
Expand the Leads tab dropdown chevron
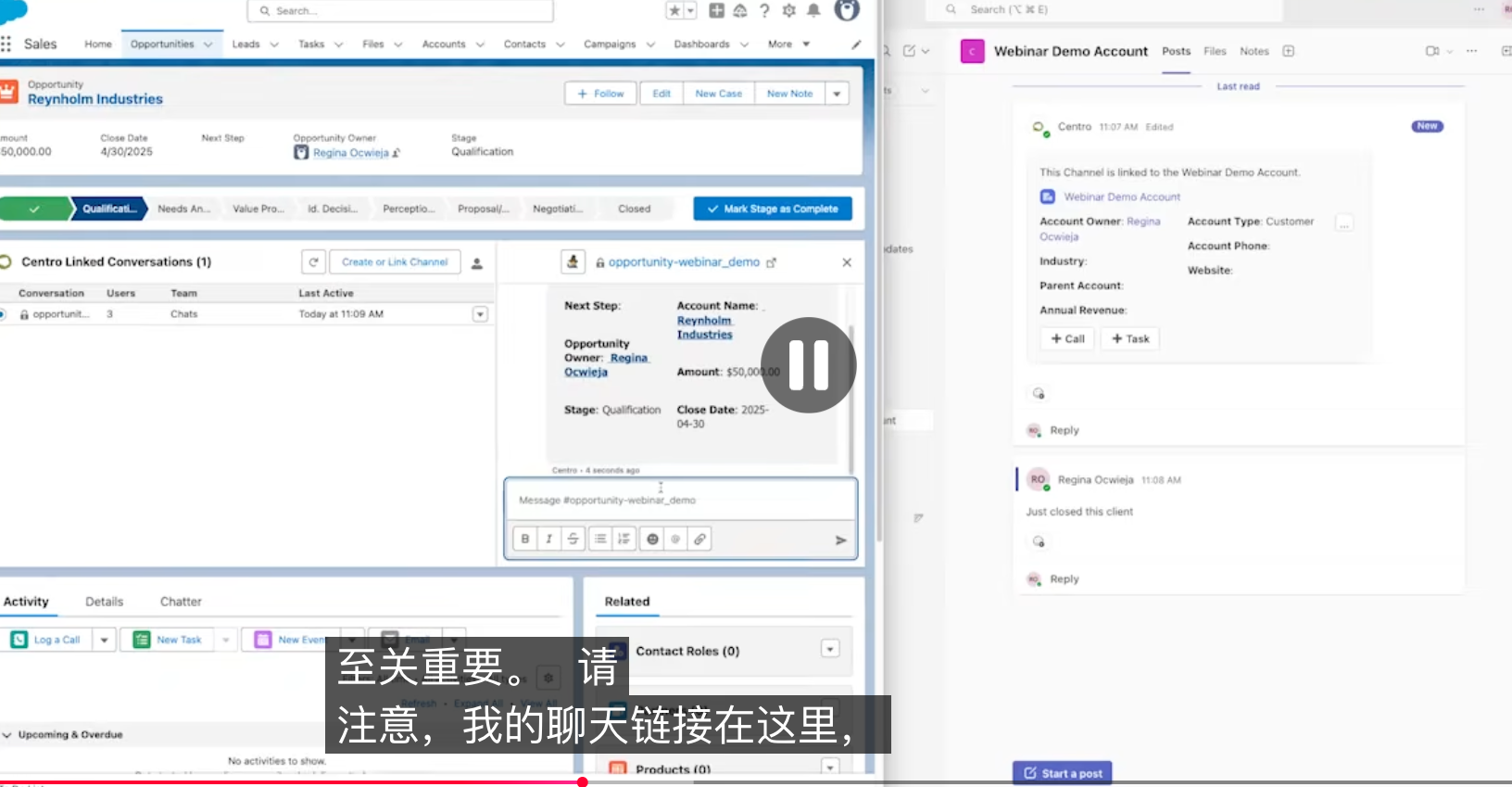(274, 44)
